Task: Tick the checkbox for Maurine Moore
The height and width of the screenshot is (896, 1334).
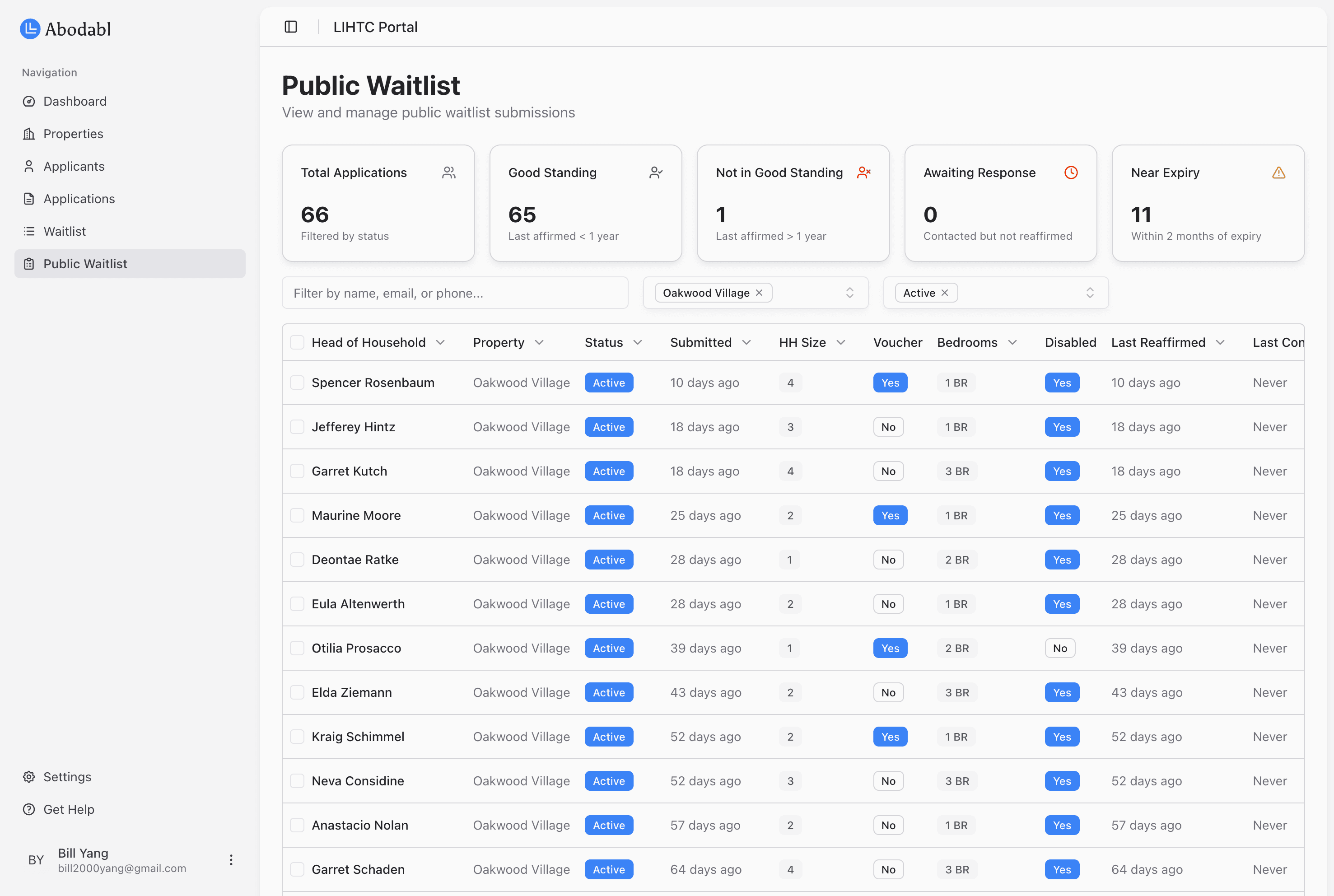Action: pyautogui.click(x=297, y=515)
